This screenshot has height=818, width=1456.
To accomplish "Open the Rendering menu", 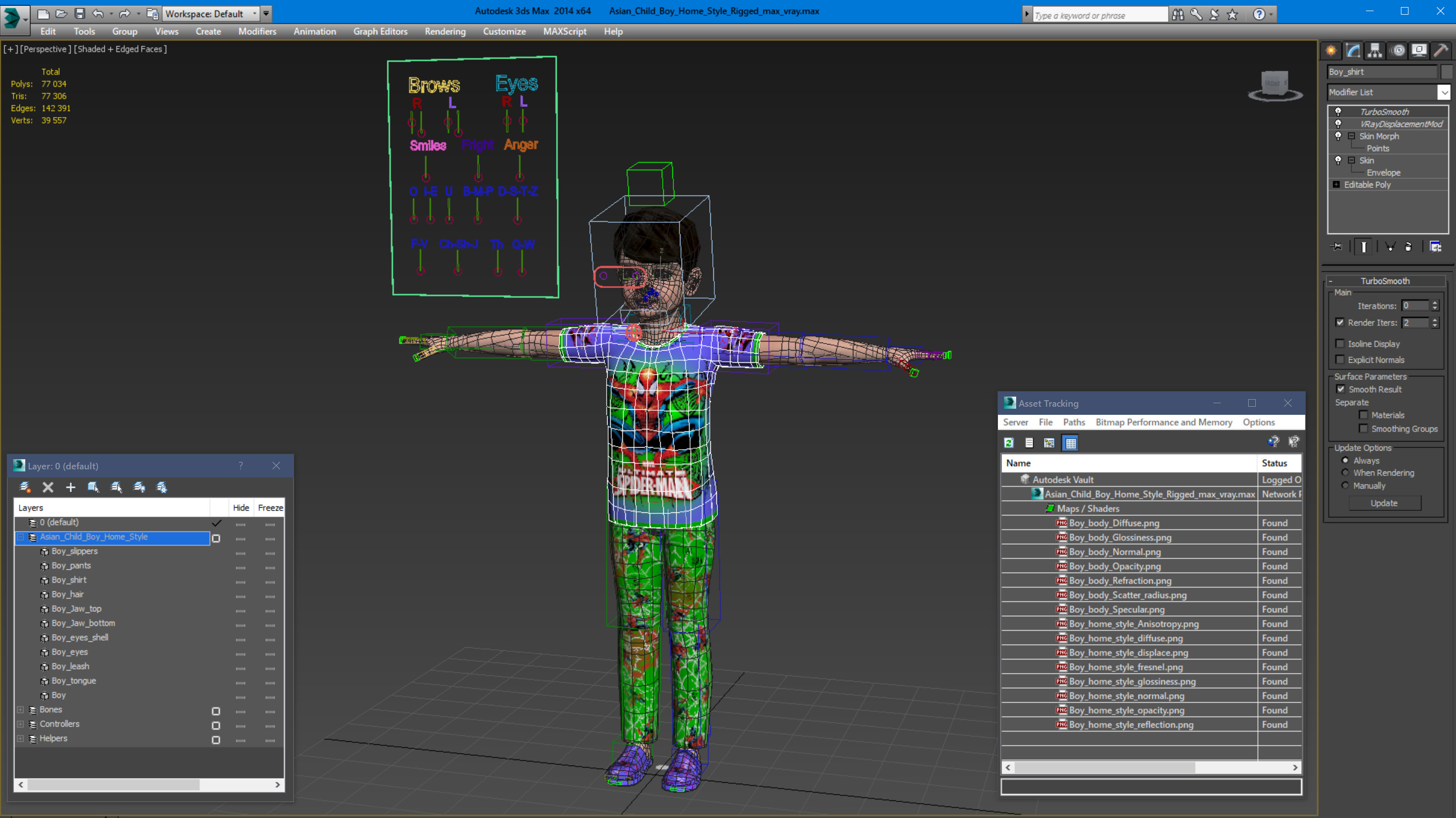I will click(x=445, y=32).
